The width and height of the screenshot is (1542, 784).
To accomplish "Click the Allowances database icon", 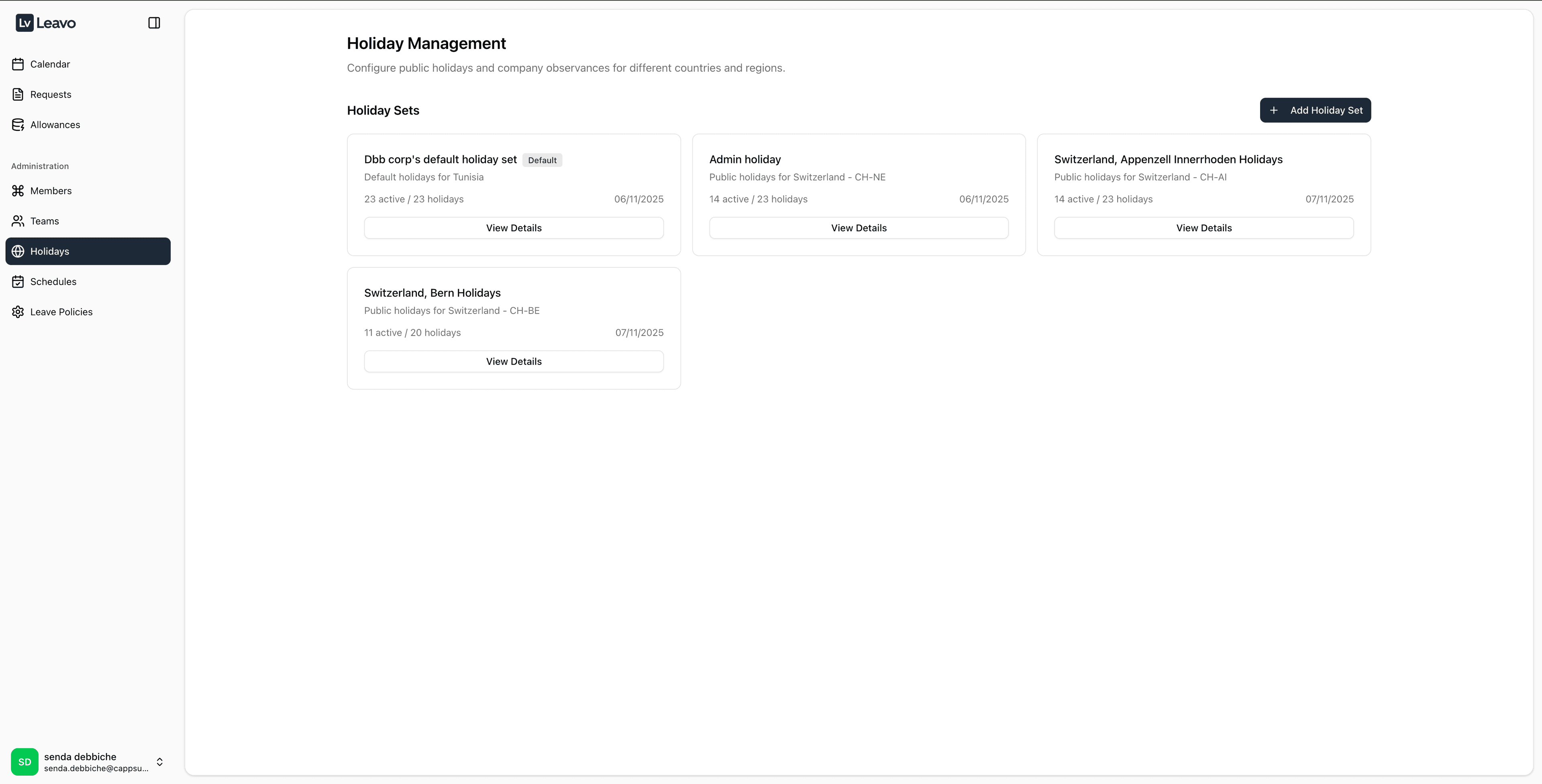I will click(x=18, y=124).
